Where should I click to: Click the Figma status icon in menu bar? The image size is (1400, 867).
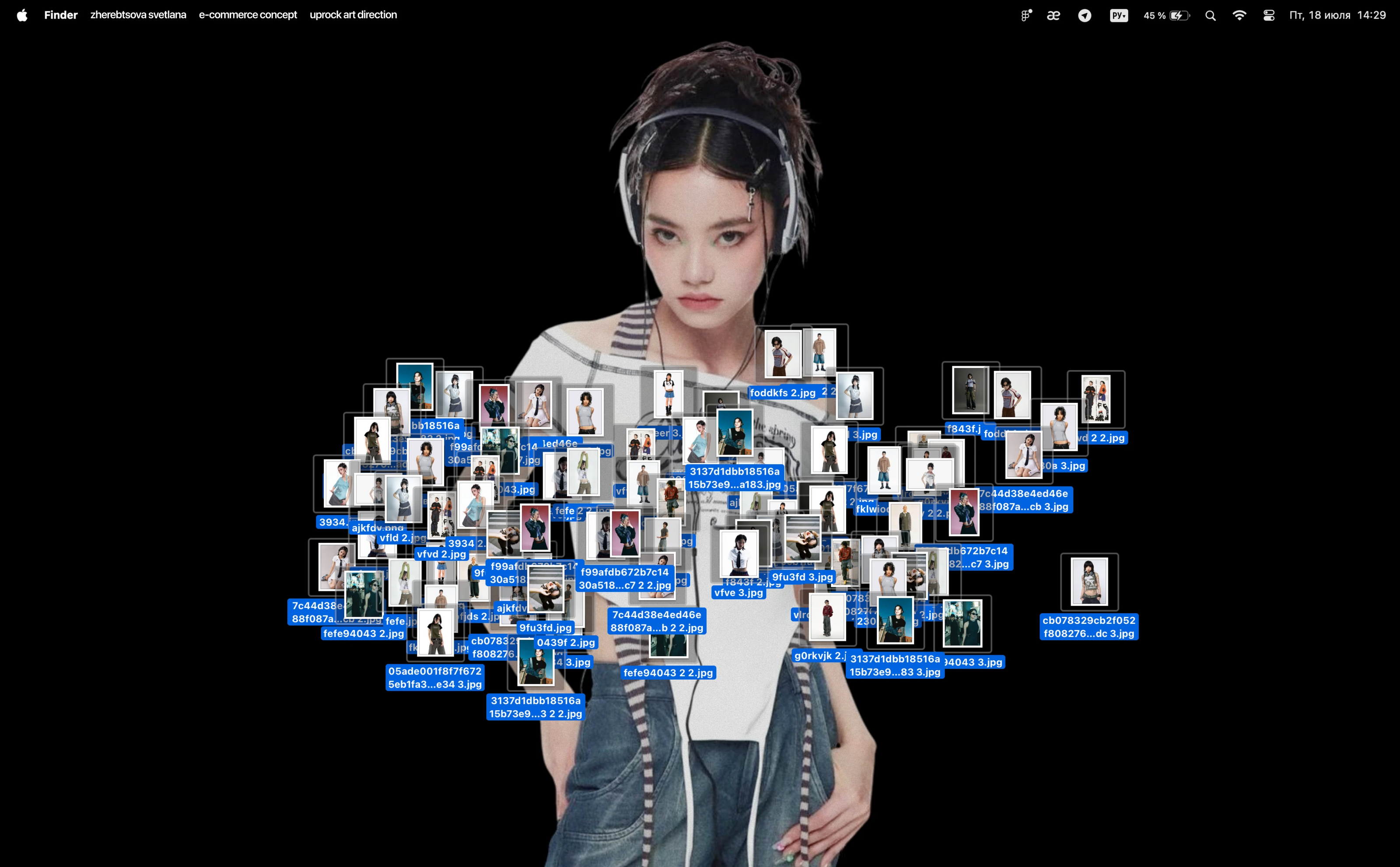(1026, 15)
